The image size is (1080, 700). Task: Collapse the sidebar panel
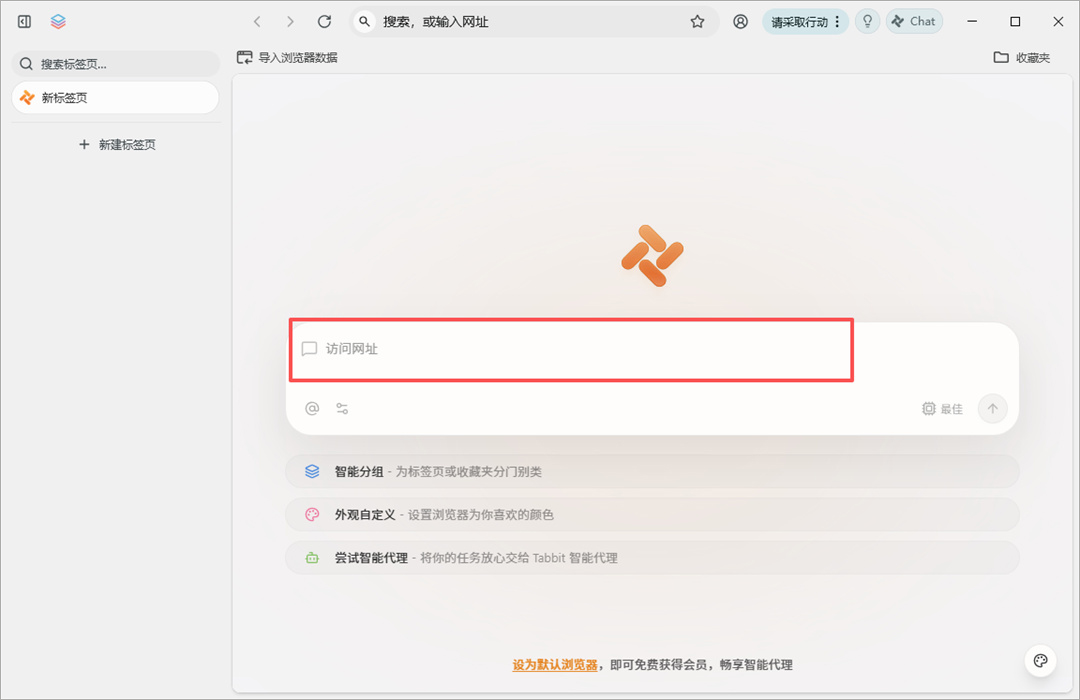click(x=24, y=21)
